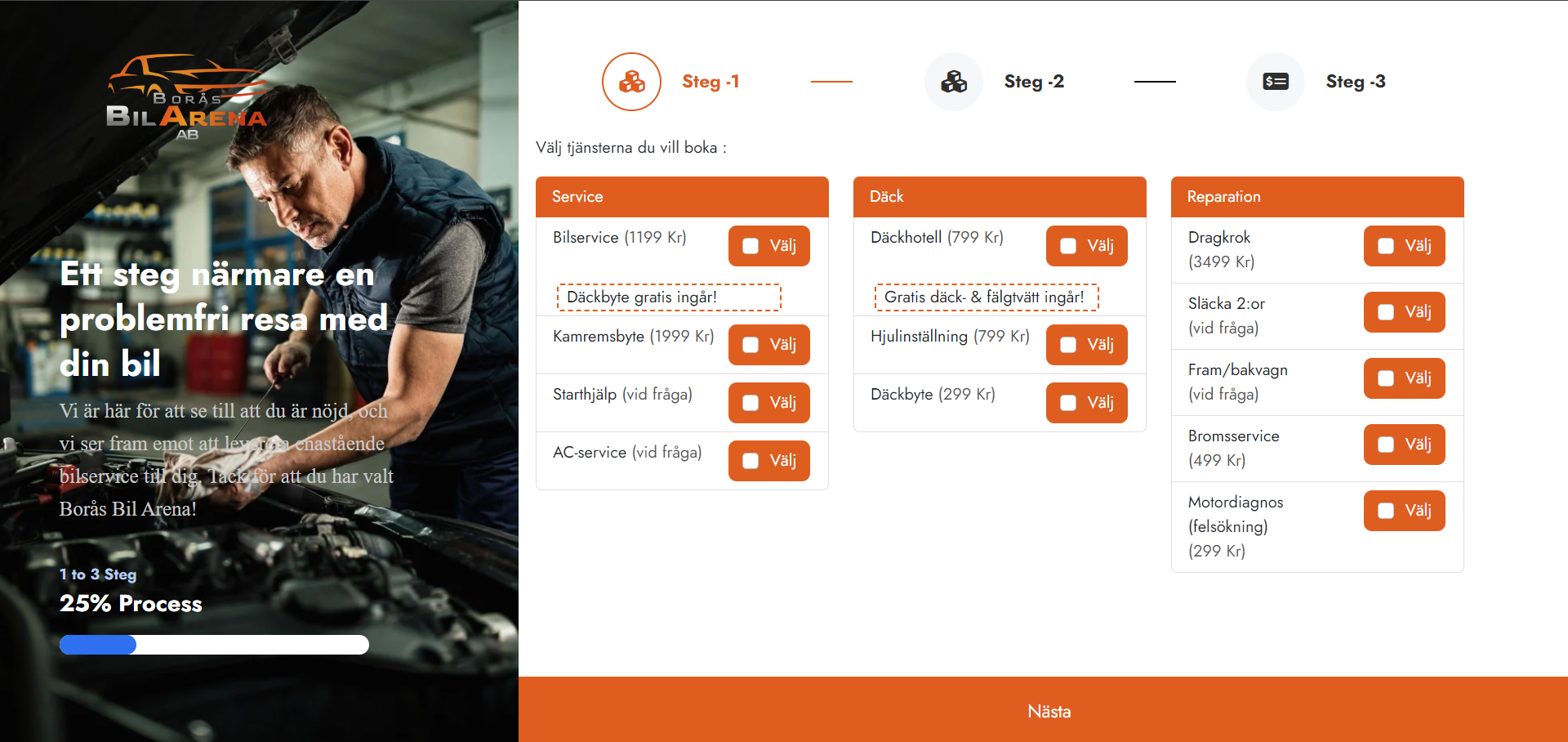Enable the Bromsservice option

(1403, 445)
